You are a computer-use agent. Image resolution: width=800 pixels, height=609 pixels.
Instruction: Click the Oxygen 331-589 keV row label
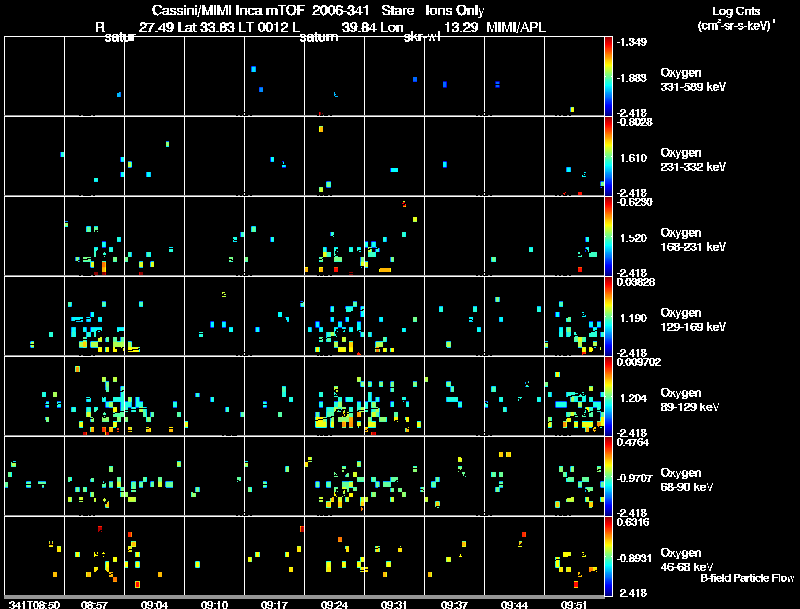point(693,80)
